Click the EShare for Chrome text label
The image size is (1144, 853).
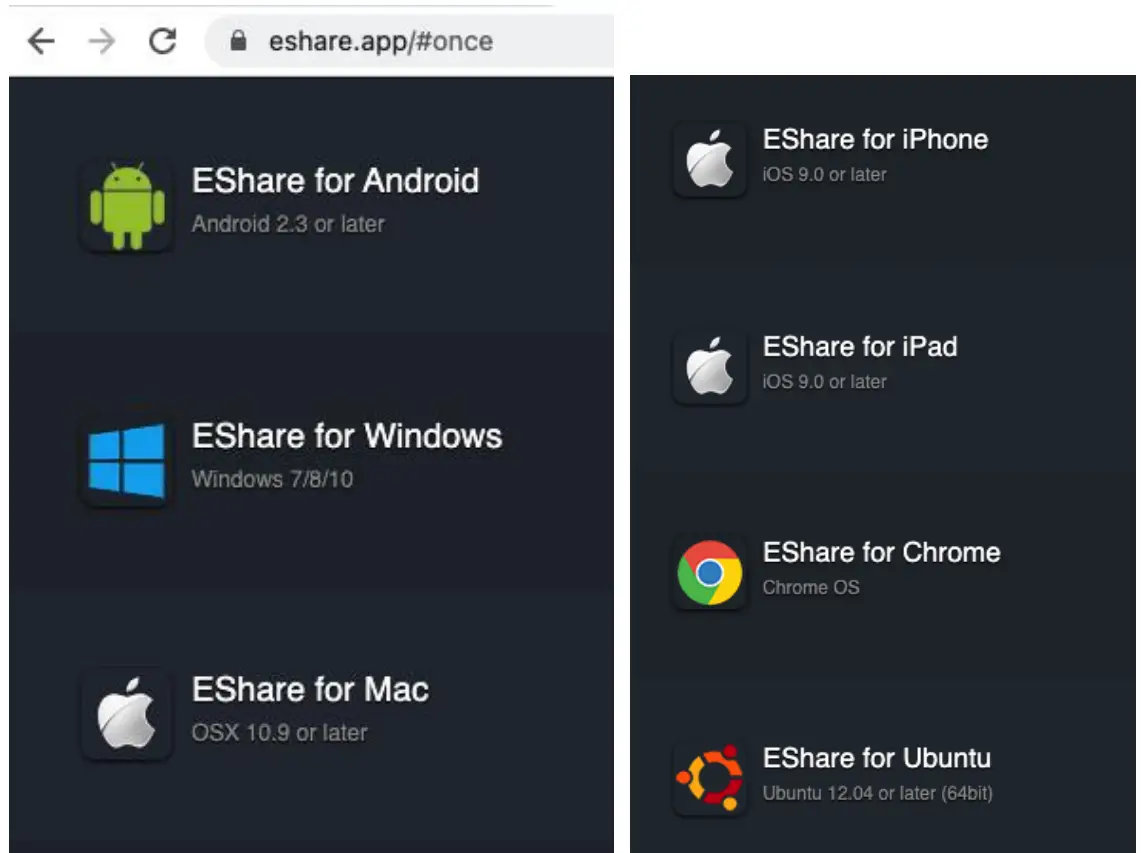(x=881, y=552)
